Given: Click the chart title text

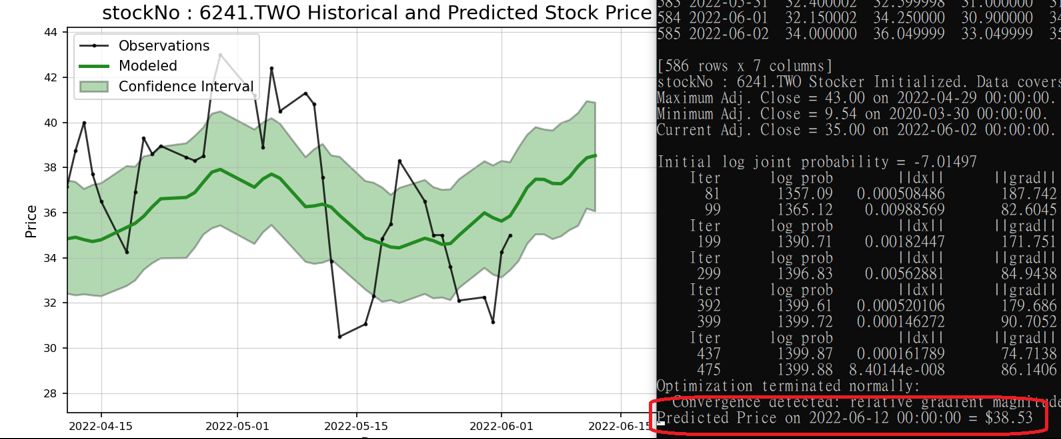Looking at the screenshot, I should 376,13.
